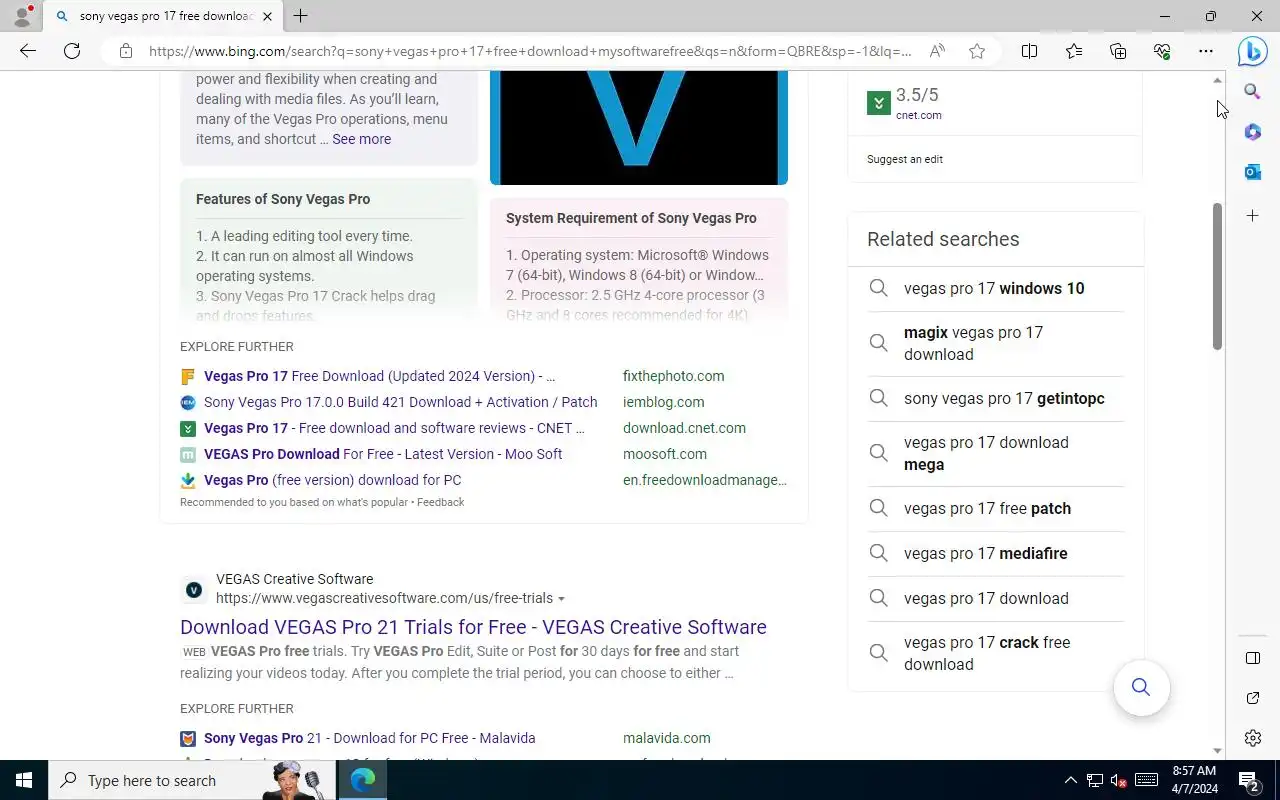
Task: Search magix vegas pro 17 download
Action: tap(994, 343)
